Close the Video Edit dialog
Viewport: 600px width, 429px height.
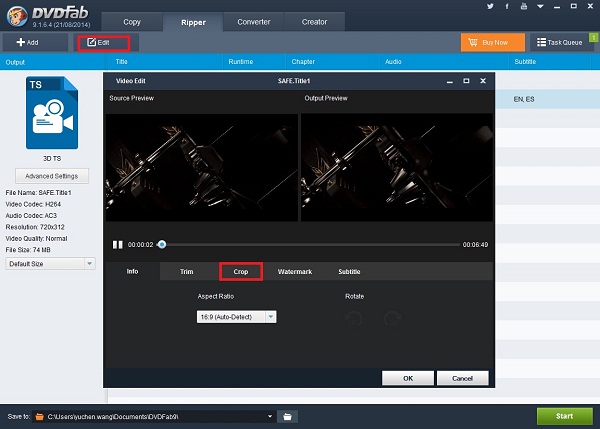483,81
